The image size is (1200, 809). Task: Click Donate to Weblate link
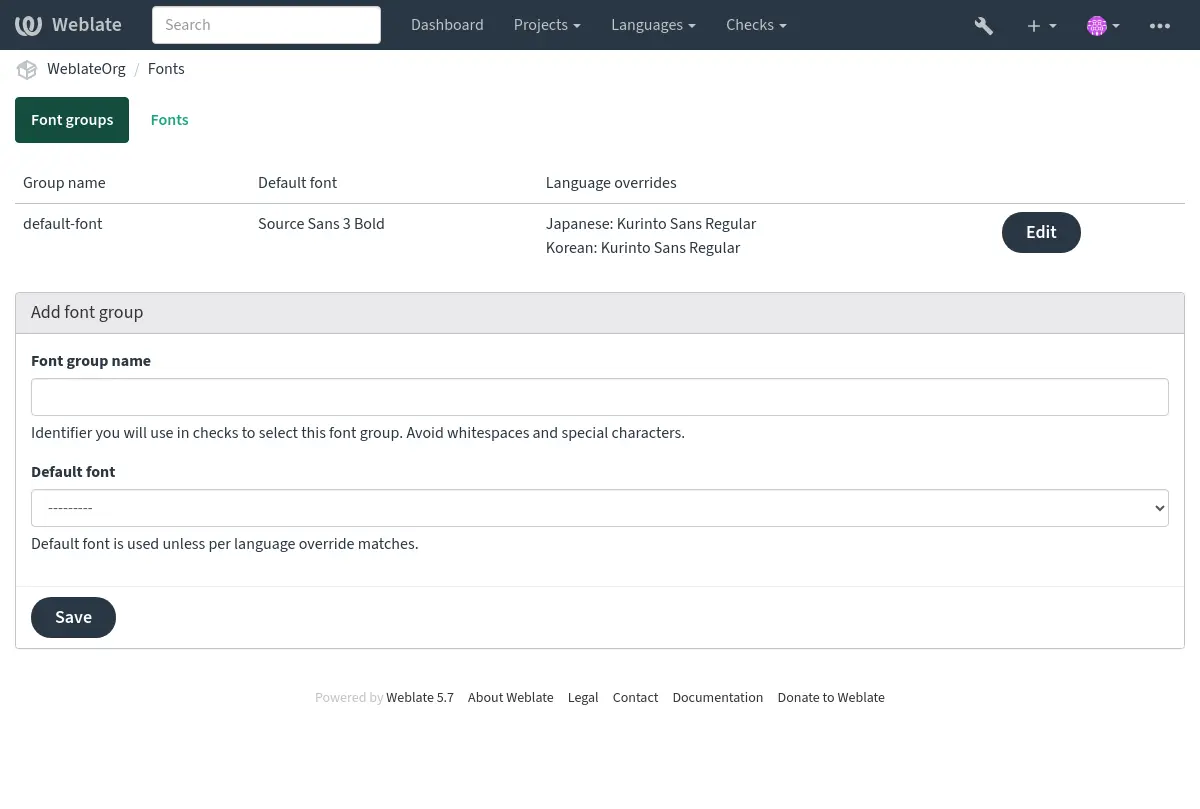831,698
